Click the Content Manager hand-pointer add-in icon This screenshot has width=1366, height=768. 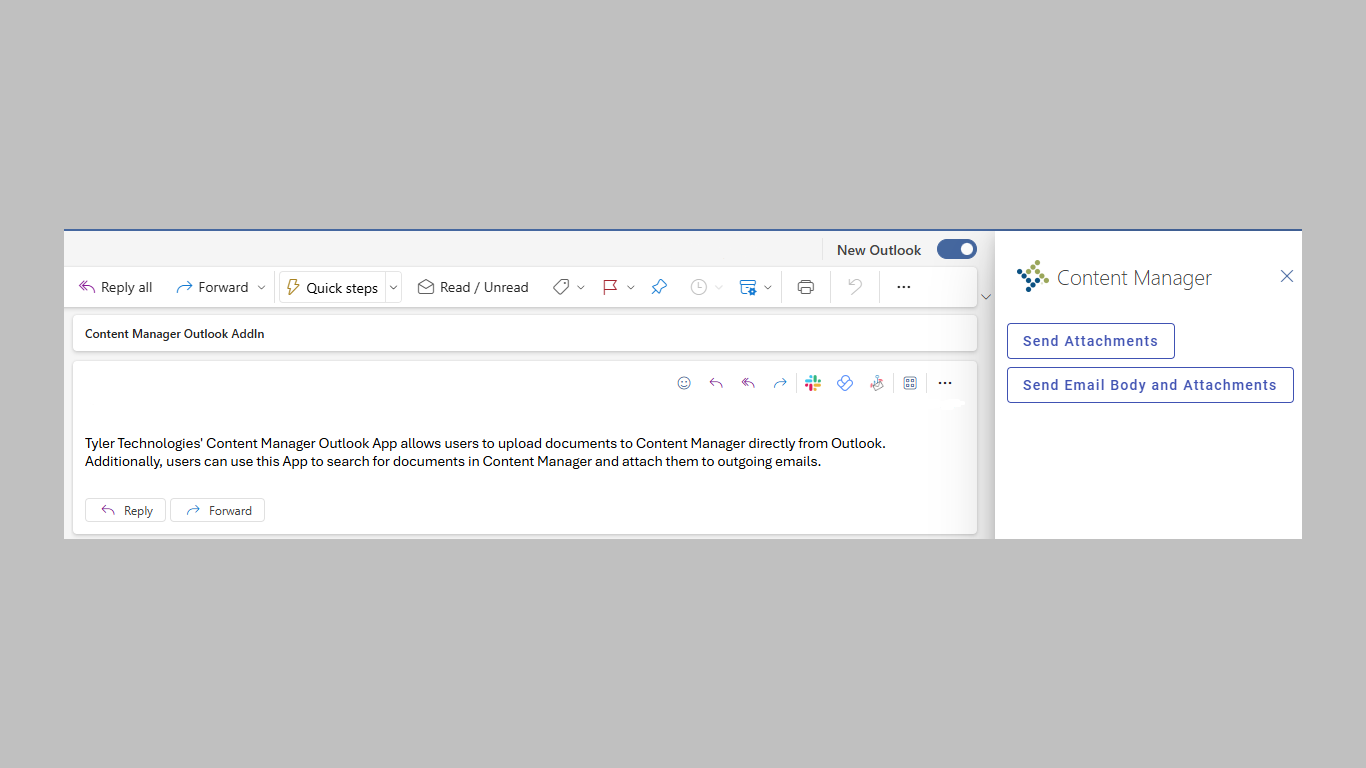point(877,383)
